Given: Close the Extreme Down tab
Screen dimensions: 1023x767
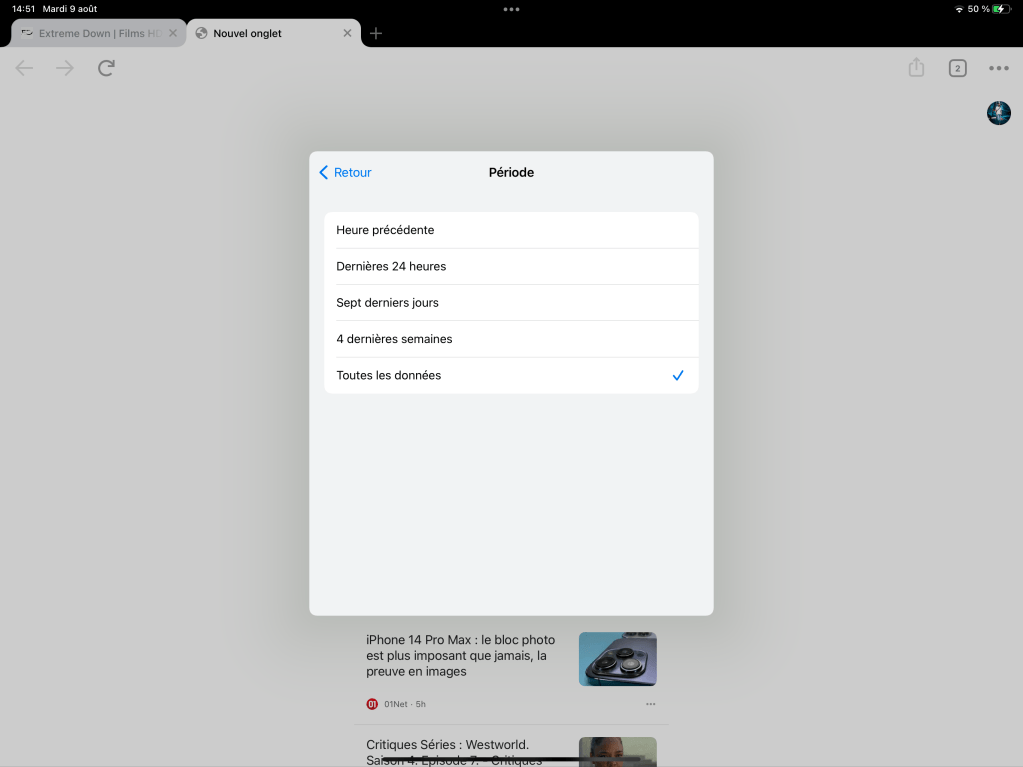Looking at the screenshot, I should (x=173, y=33).
